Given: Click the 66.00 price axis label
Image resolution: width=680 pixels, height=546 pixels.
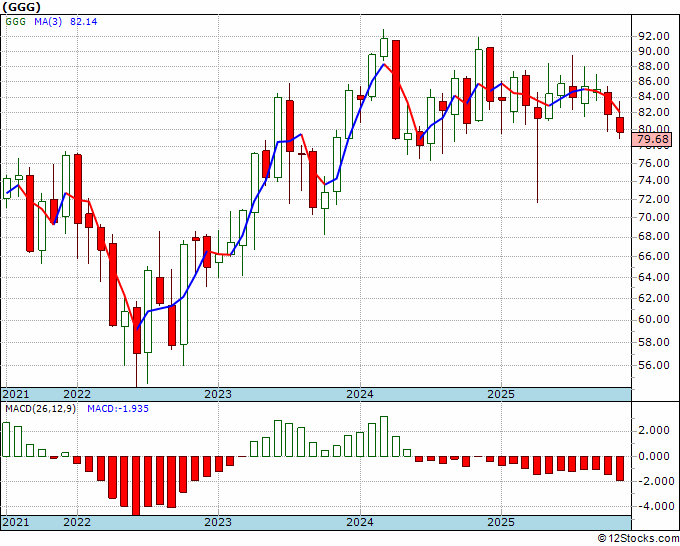Looking at the screenshot, I should 654,256.
